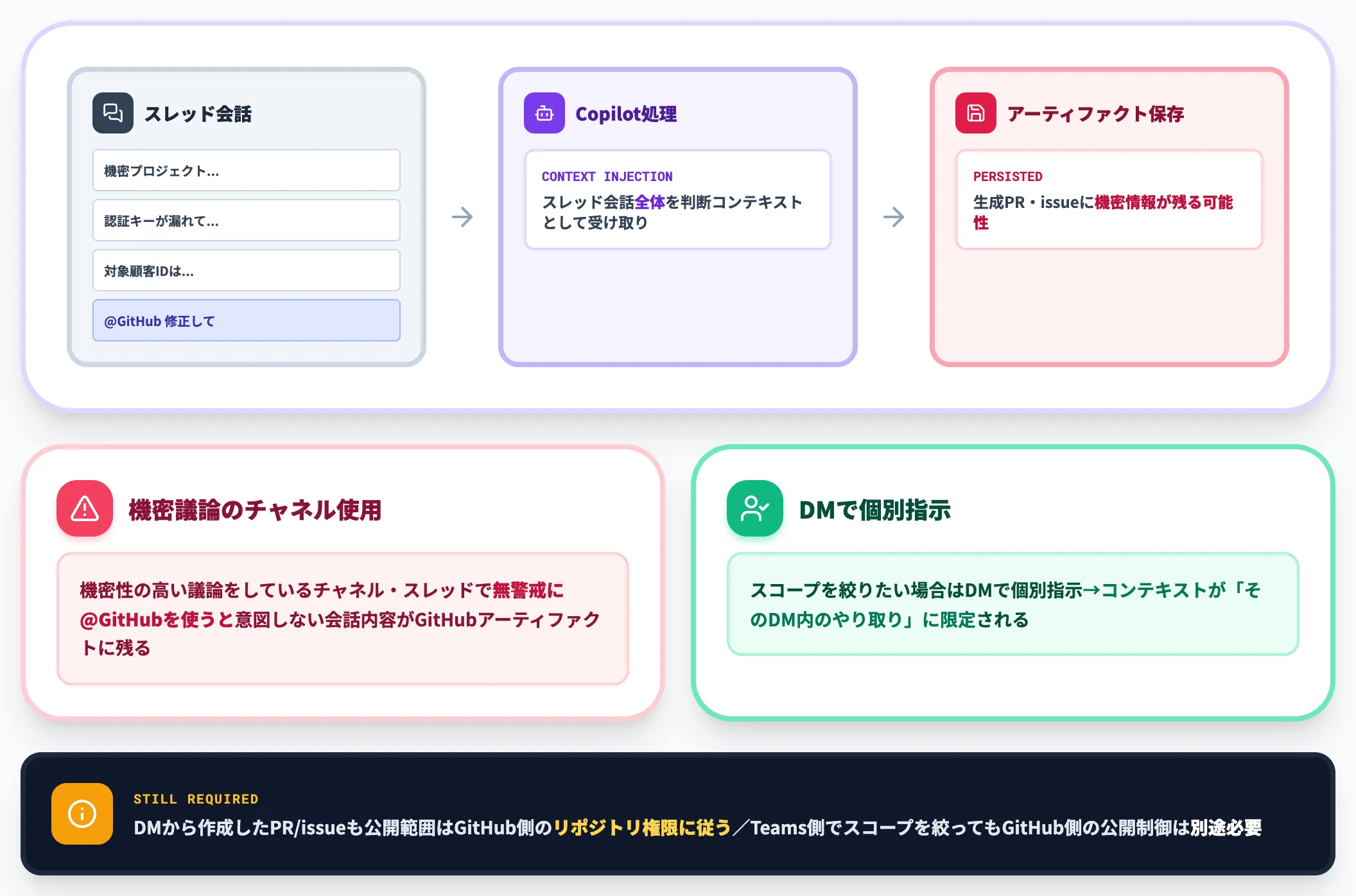Screen dimensions: 1356x896
Task: Click the red warning paragraph about @GitHub usage
Action: [340, 619]
